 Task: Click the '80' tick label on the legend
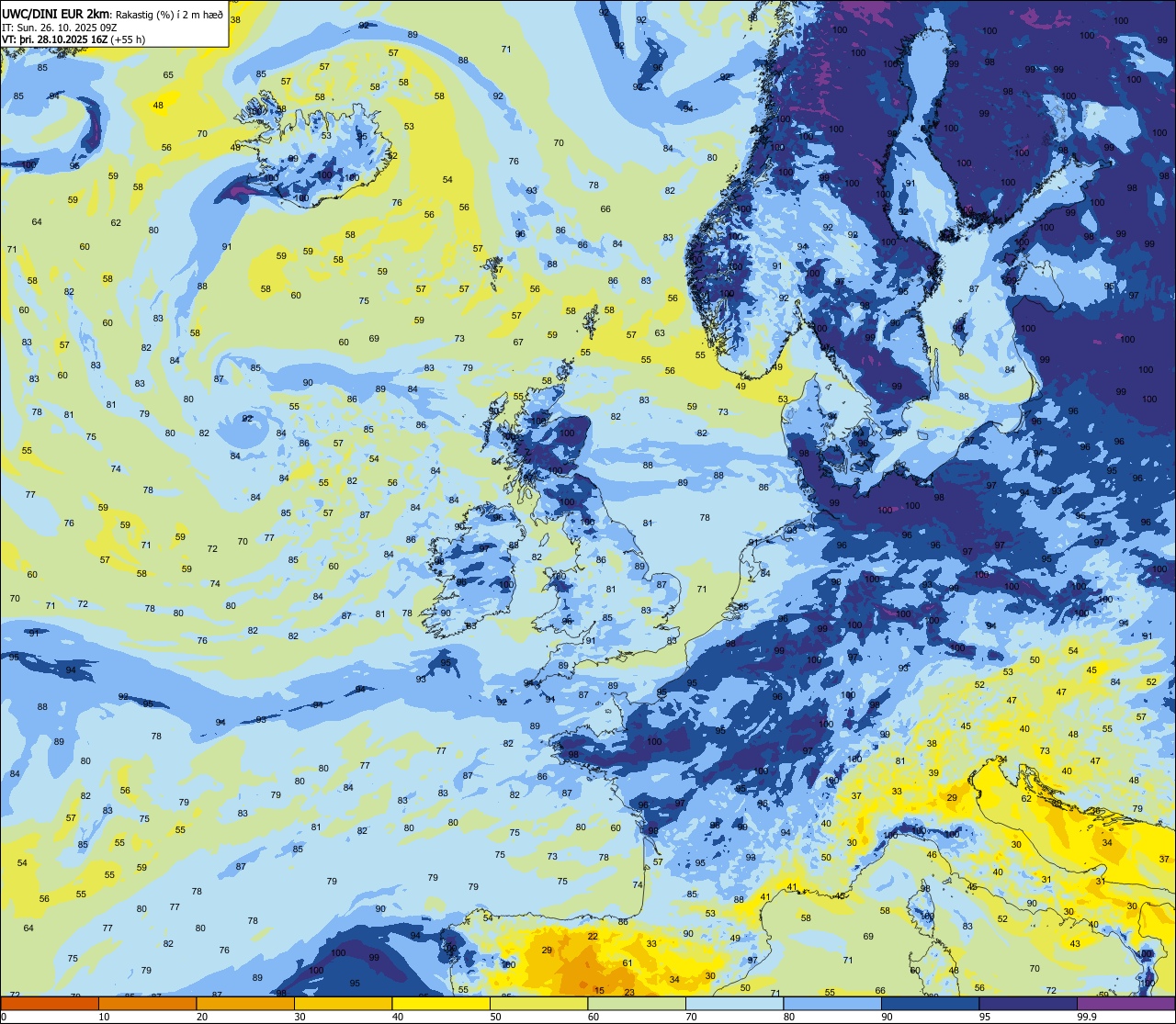tap(789, 1017)
